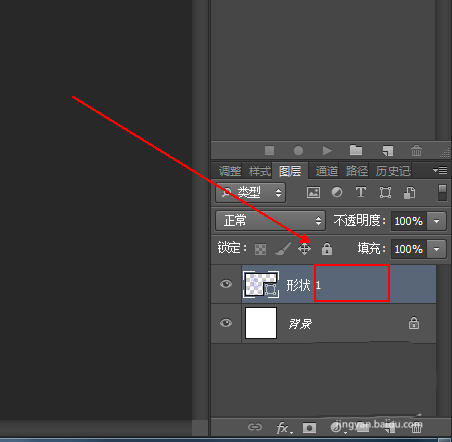Filter layers by type T icon
The width and height of the screenshot is (452, 442).
(361, 192)
